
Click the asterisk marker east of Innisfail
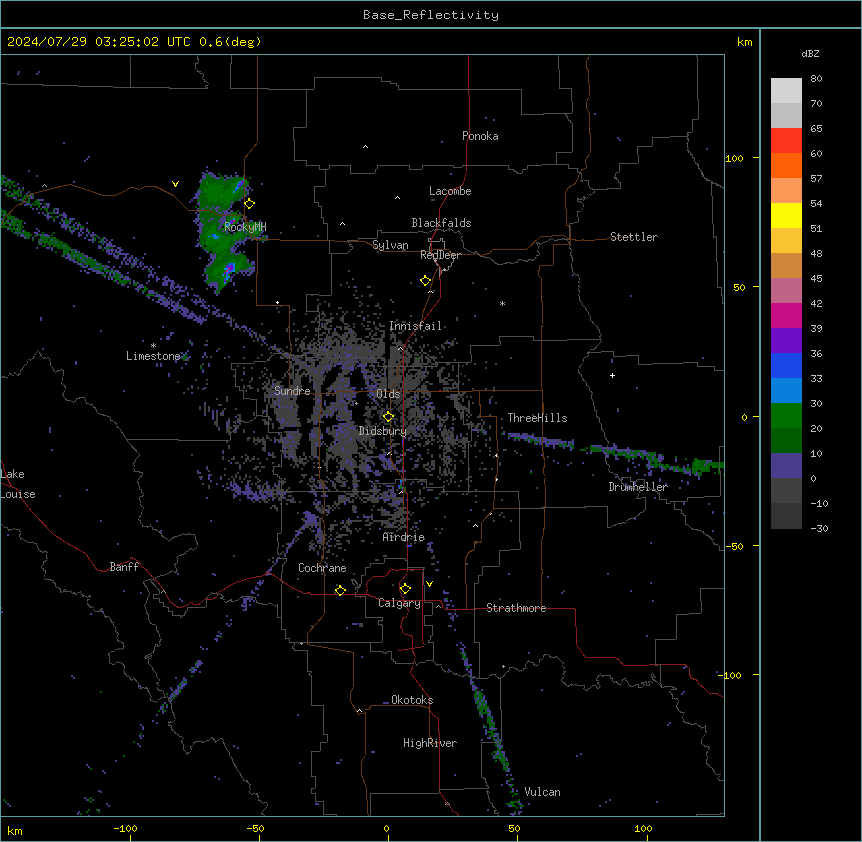coord(502,303)
